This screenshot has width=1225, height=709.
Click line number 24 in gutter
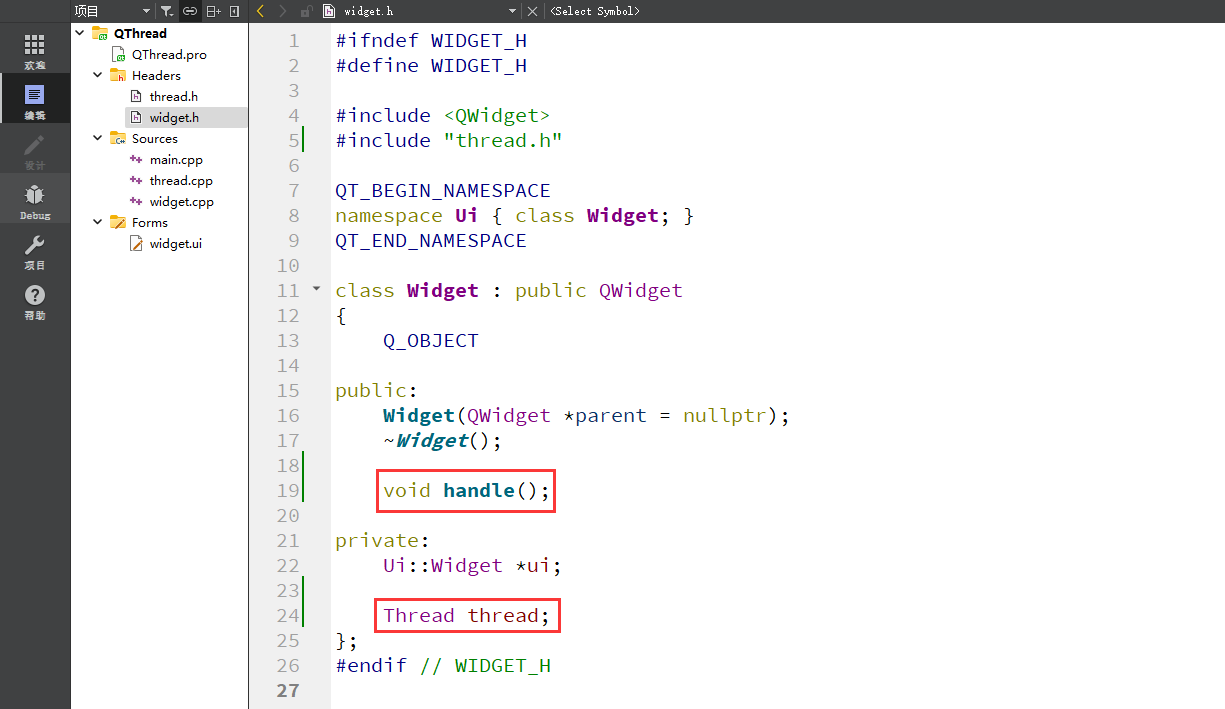[288, 615]
